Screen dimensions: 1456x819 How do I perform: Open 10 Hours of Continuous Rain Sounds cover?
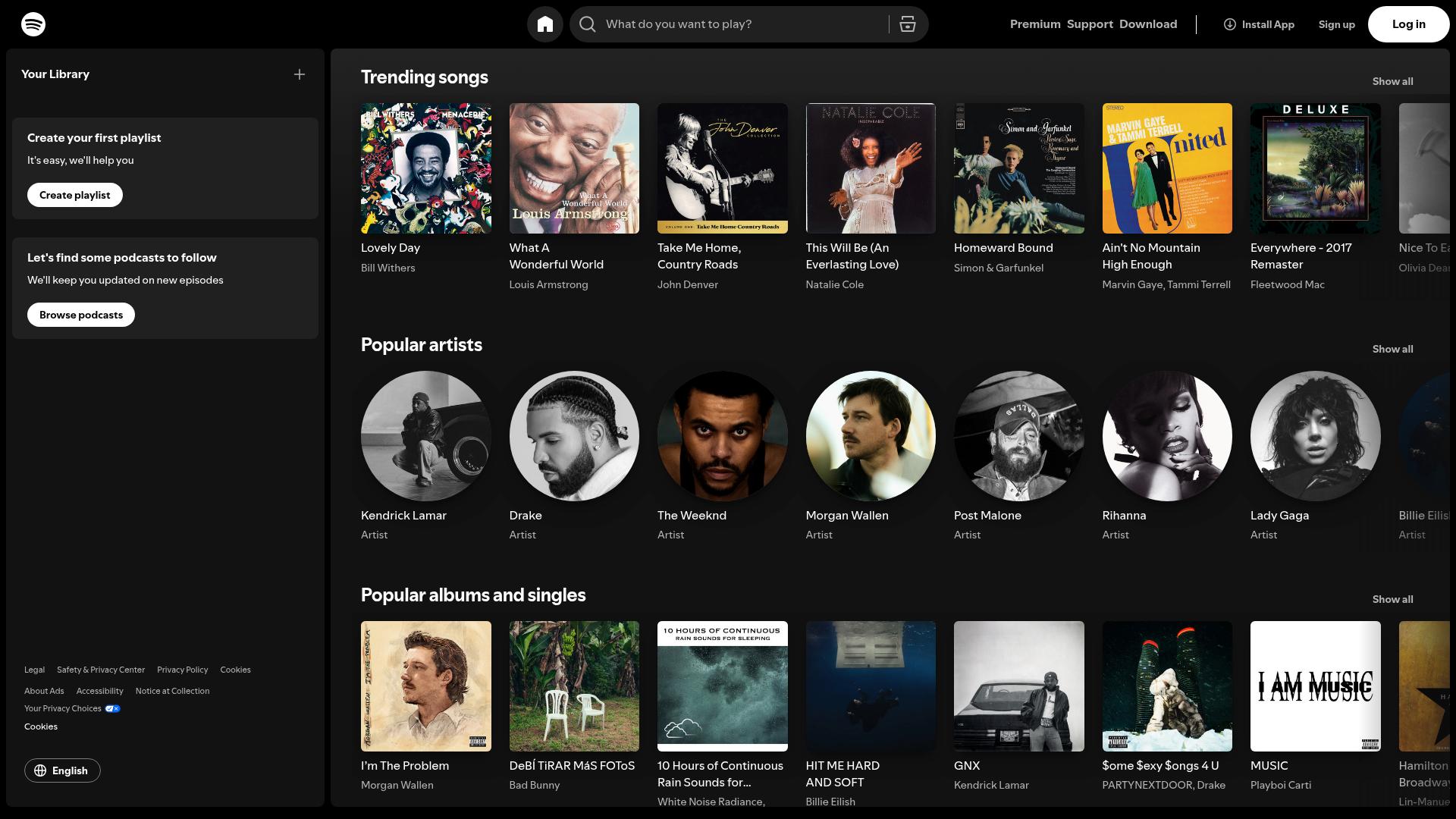(x=723, y=686)
